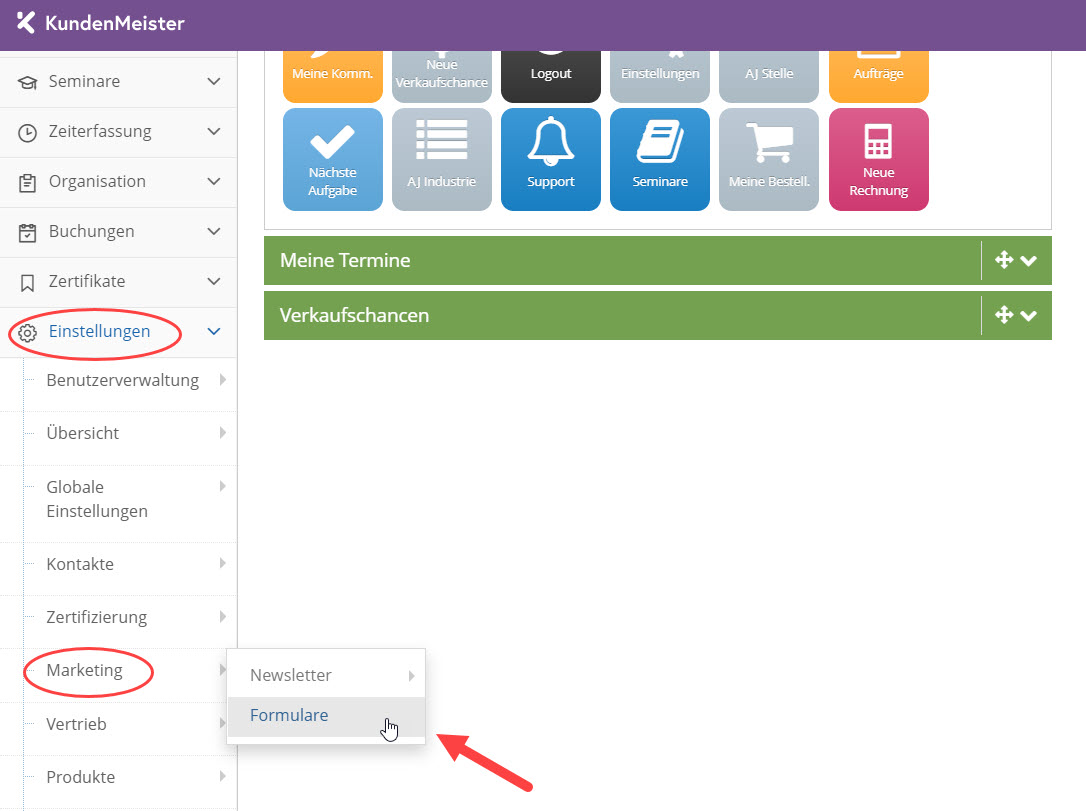
Task: Open the Produkte settings entry
Action: [80, 777]
